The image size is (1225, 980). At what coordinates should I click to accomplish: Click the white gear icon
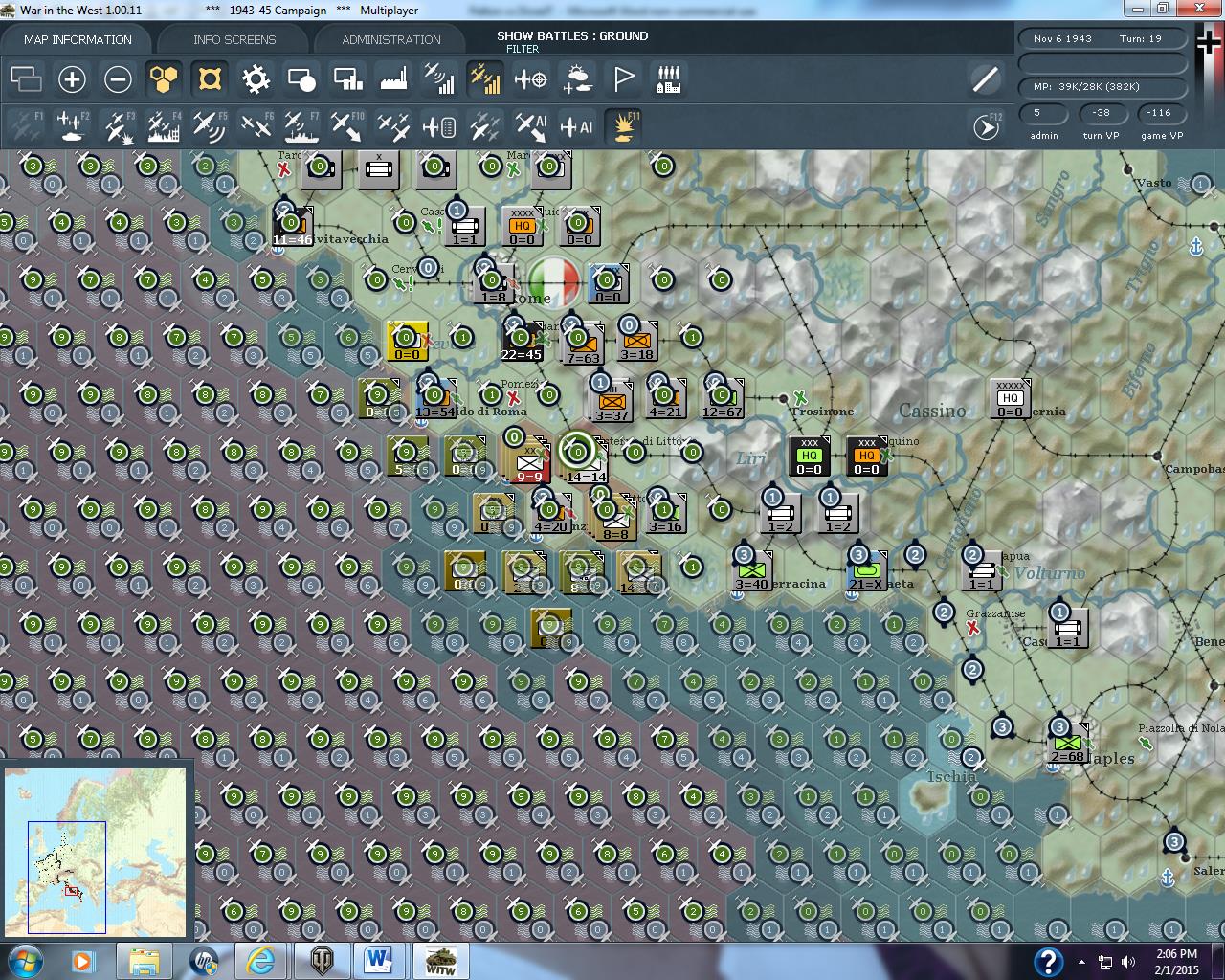[256, 79]
